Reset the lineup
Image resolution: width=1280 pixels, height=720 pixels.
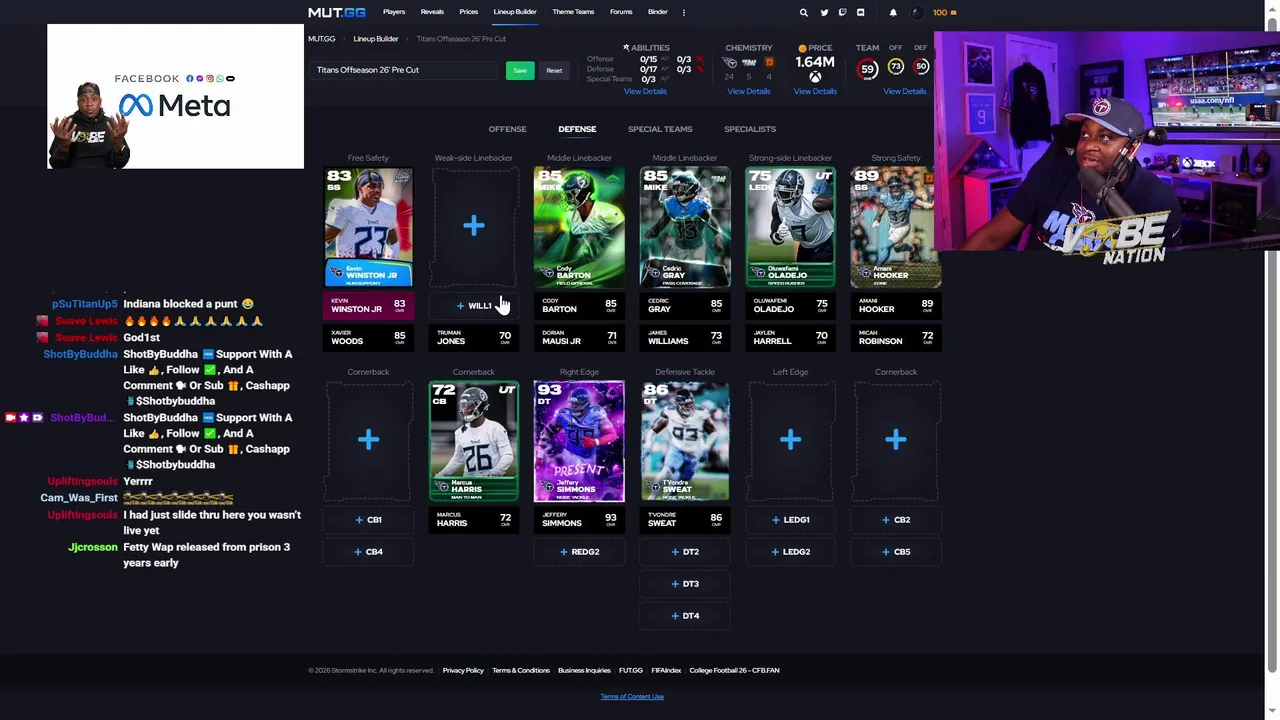pyautogui.click(x=554, y=71)
